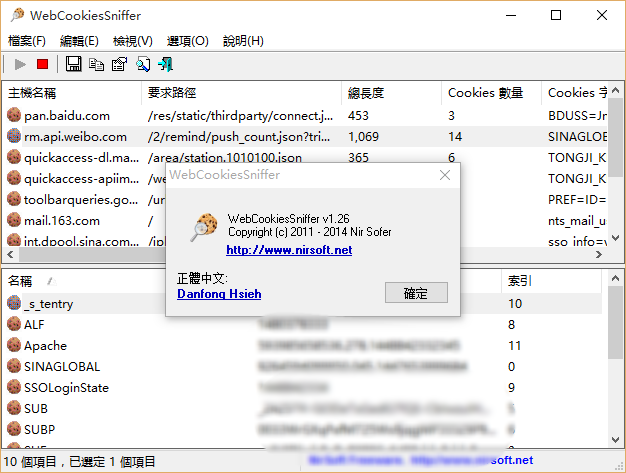
Task: Copy selected items using the copy toolbar icon
Action: coord(96,64)
